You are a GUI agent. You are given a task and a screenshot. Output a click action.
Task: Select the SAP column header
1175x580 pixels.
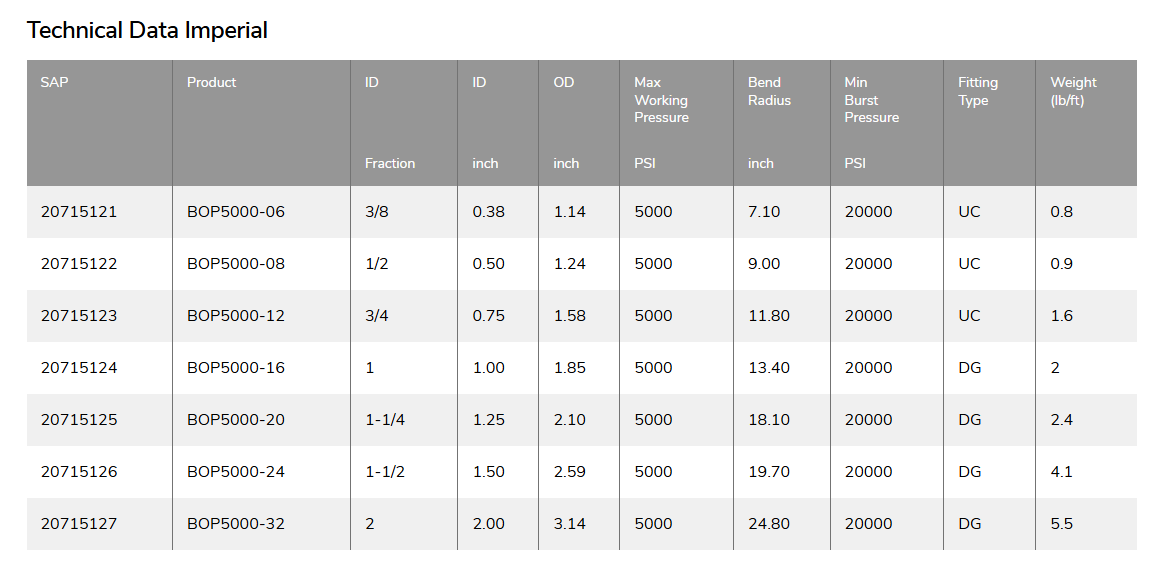(x=54, y=82)
